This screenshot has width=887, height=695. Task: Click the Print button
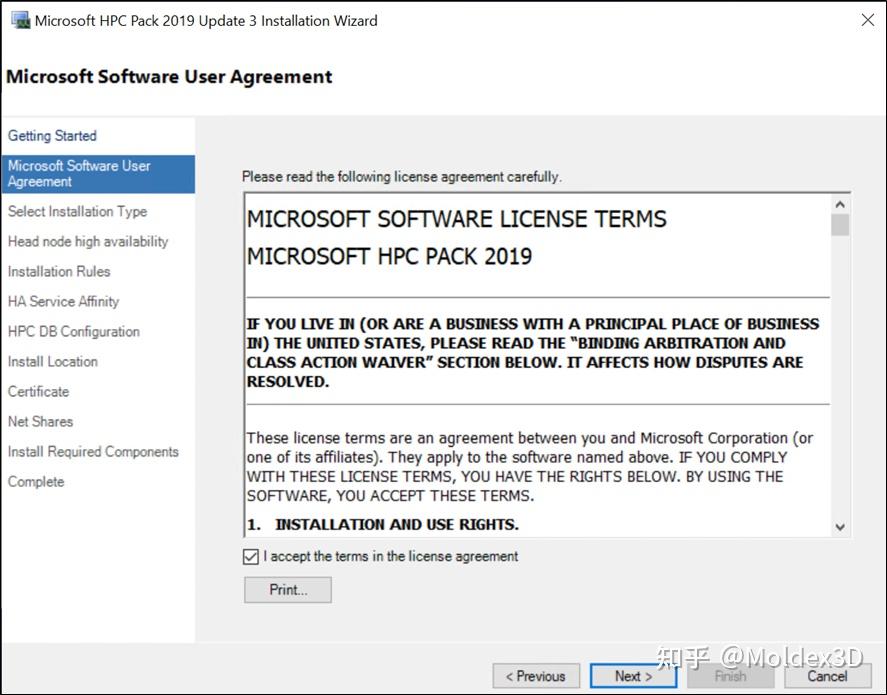pos(287,589)
